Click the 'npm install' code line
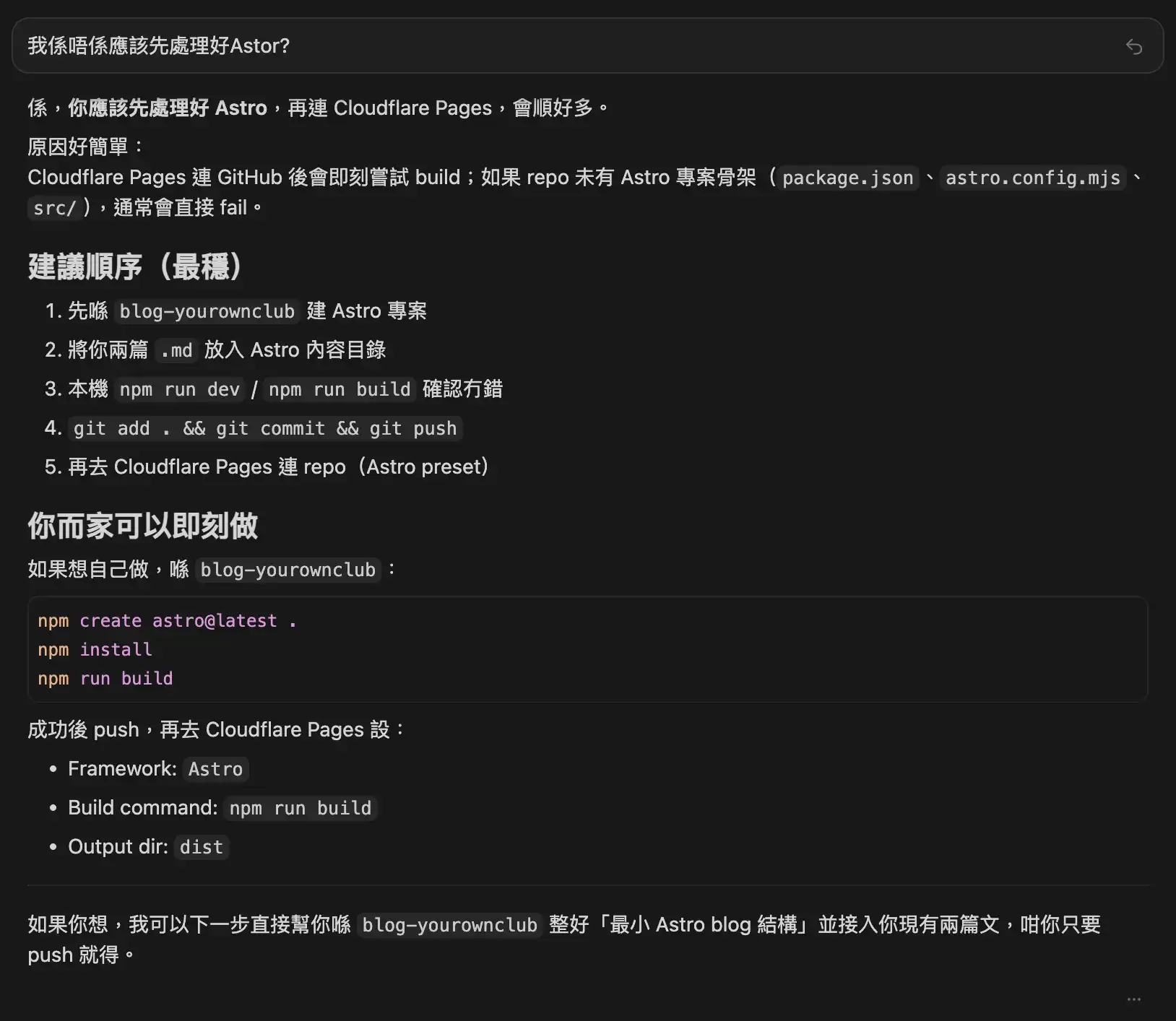 pyautogui.click(x=95, y=650)
